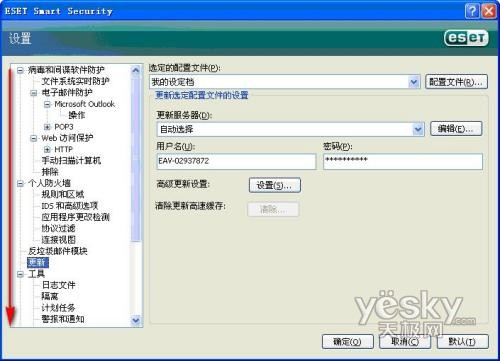This screenshot has height=361, width=500.
Task: Select 电子邮件防护 in the tree
Action: (x=67, y=92)
